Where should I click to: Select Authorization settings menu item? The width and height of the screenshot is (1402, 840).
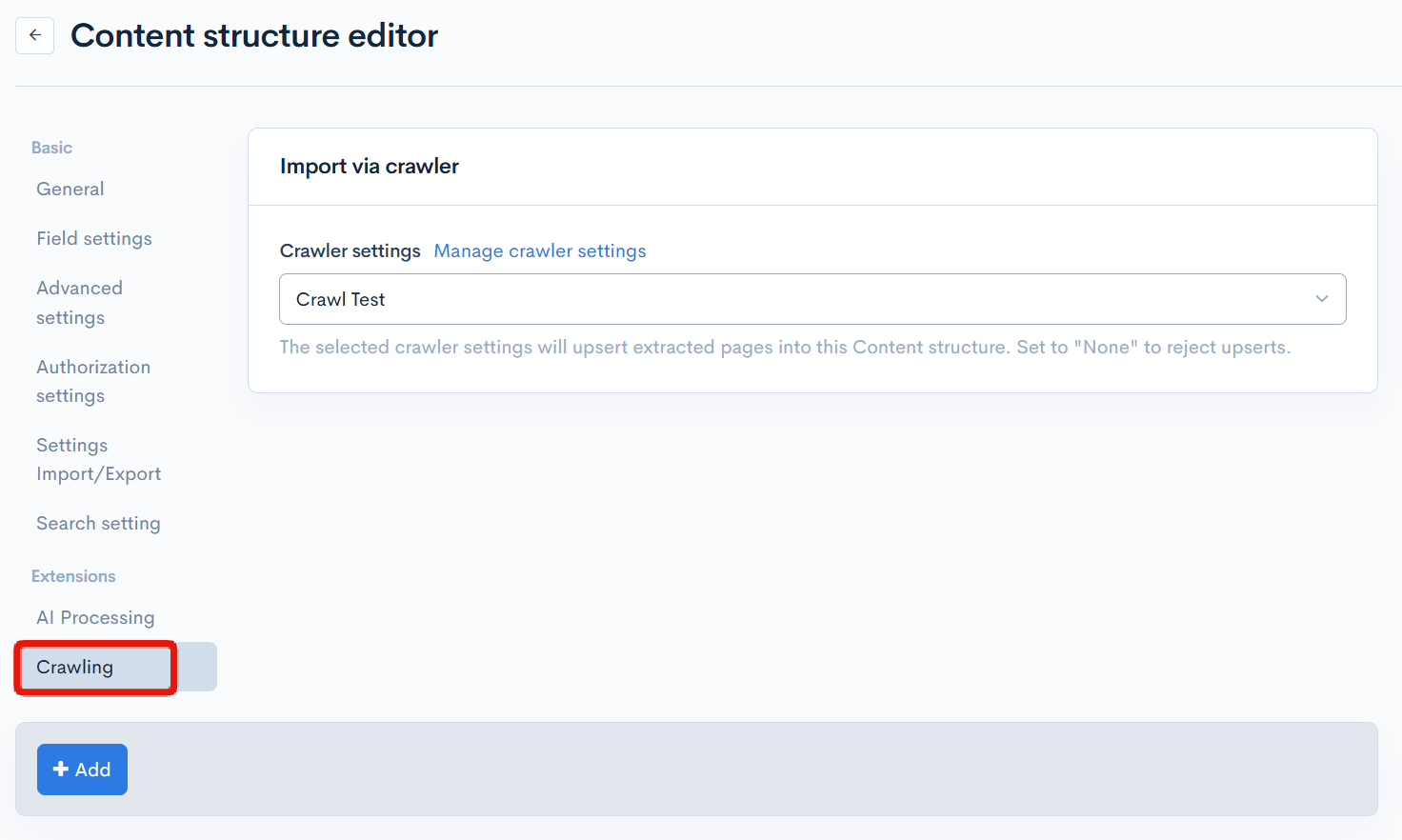[x=93, y=381]
